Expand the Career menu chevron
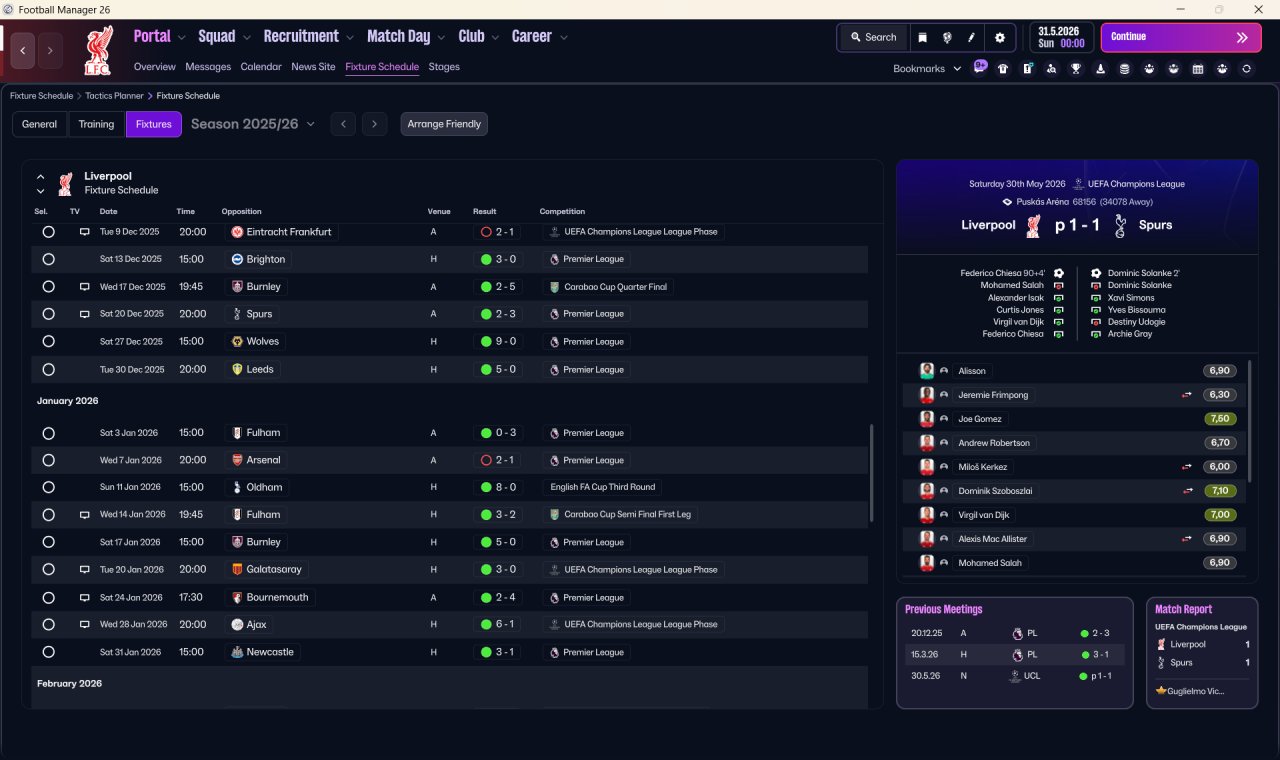This screenshot has height=760, width=1280. click(x=563, y=38)
